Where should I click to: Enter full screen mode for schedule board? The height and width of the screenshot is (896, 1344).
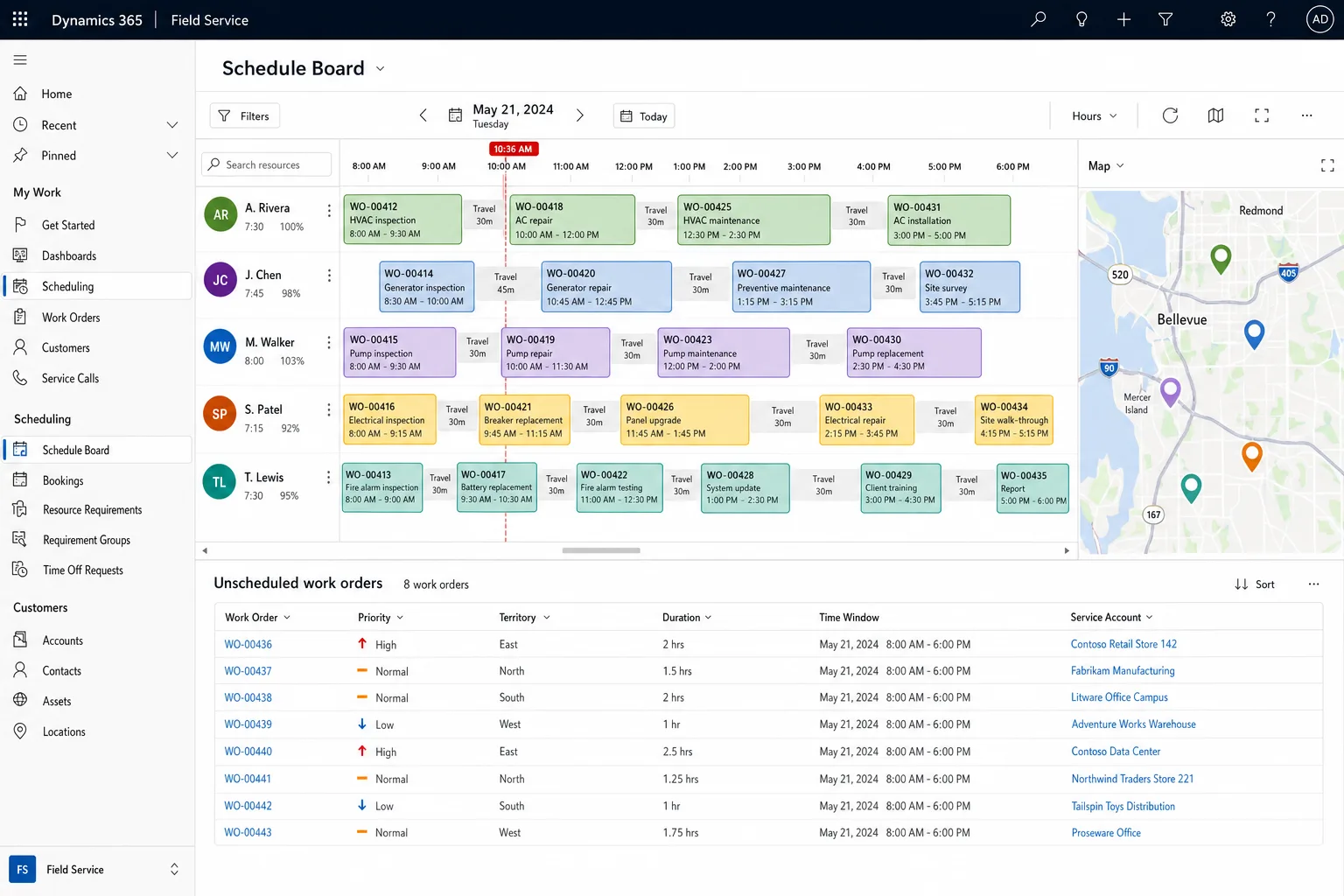pos(1262,115)
